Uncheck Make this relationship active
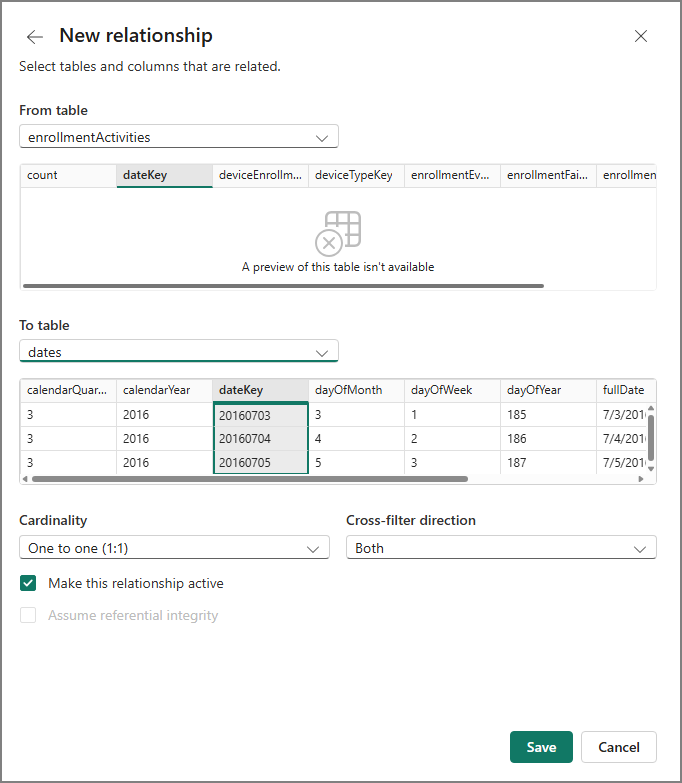The image size is (682, 783). coord(28,583)
